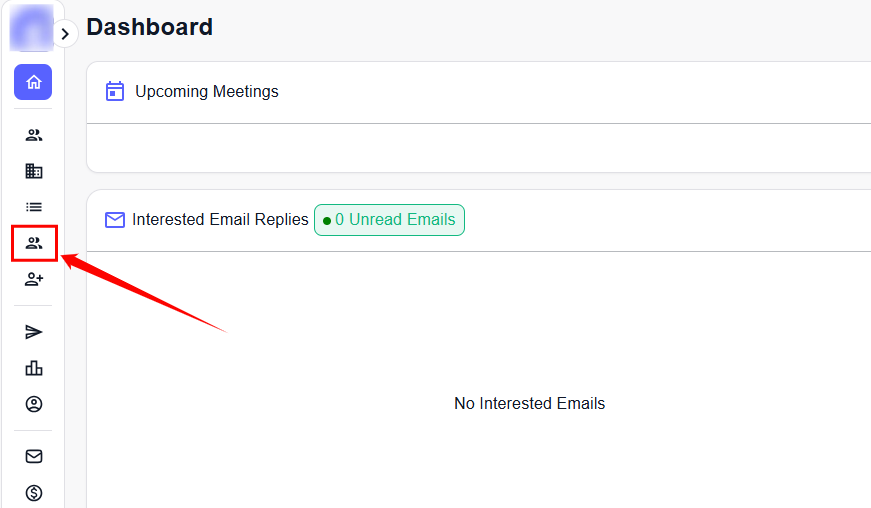Expand the sidebar with the chevron arrow

click(x=65, y=34)
